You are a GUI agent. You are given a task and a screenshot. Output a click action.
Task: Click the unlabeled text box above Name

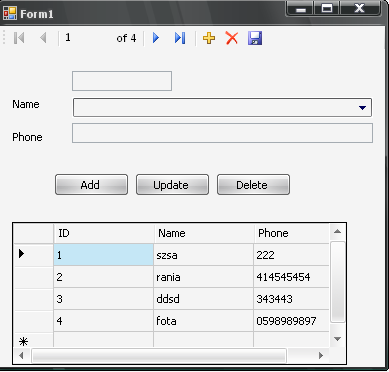pos(122,81)
